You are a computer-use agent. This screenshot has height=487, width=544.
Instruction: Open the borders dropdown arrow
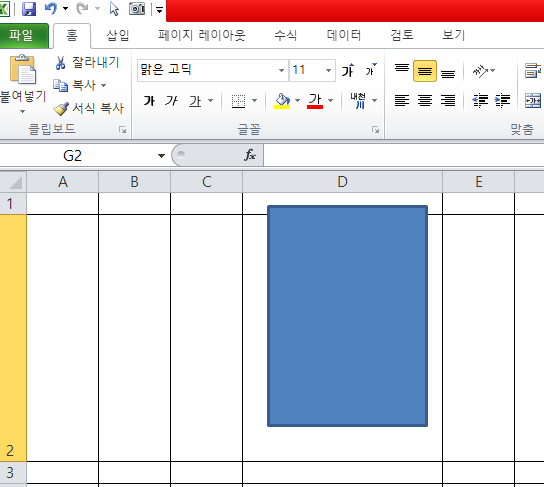255,101
